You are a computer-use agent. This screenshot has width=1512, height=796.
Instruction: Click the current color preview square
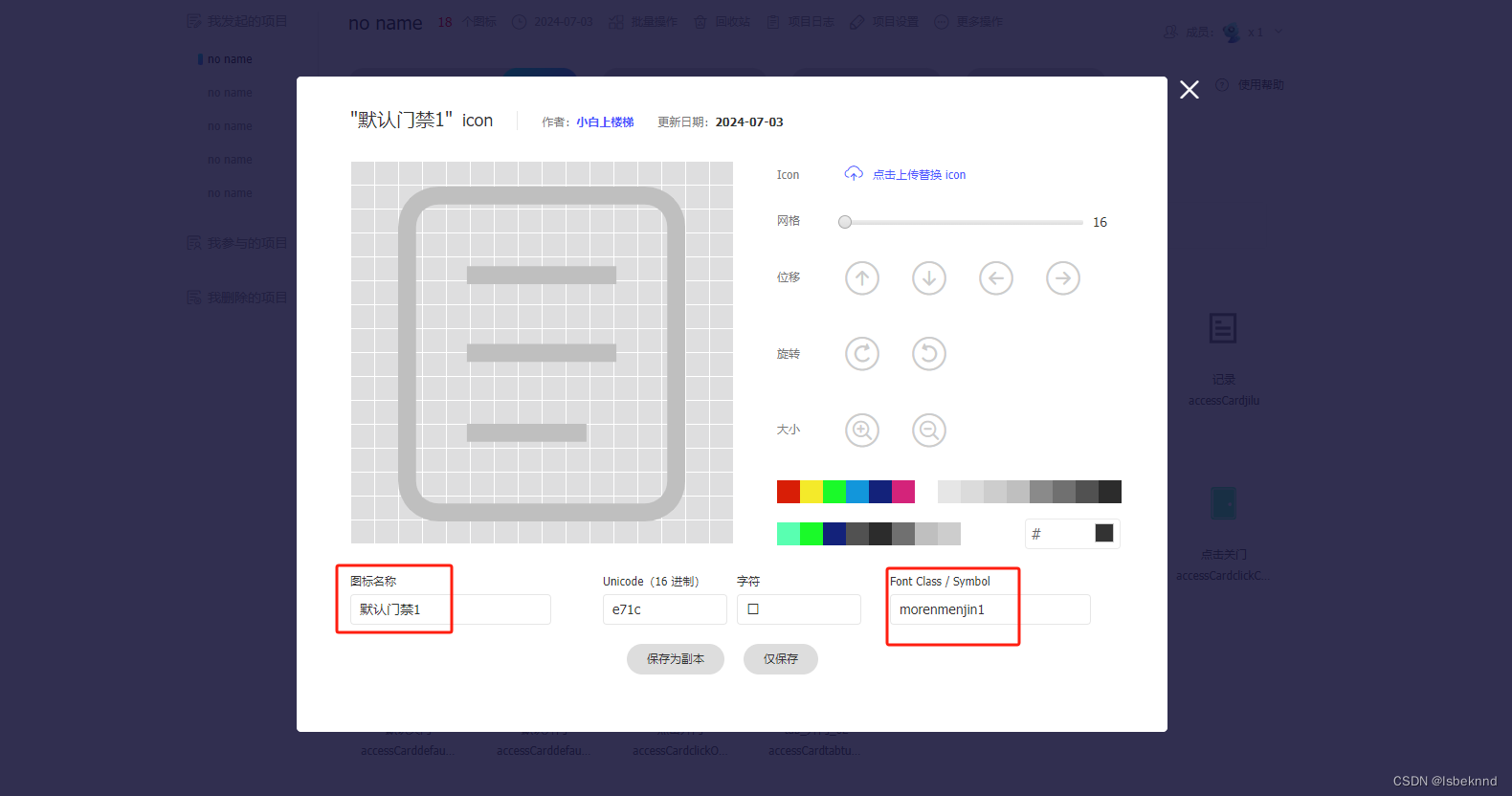click(1104, 533)
